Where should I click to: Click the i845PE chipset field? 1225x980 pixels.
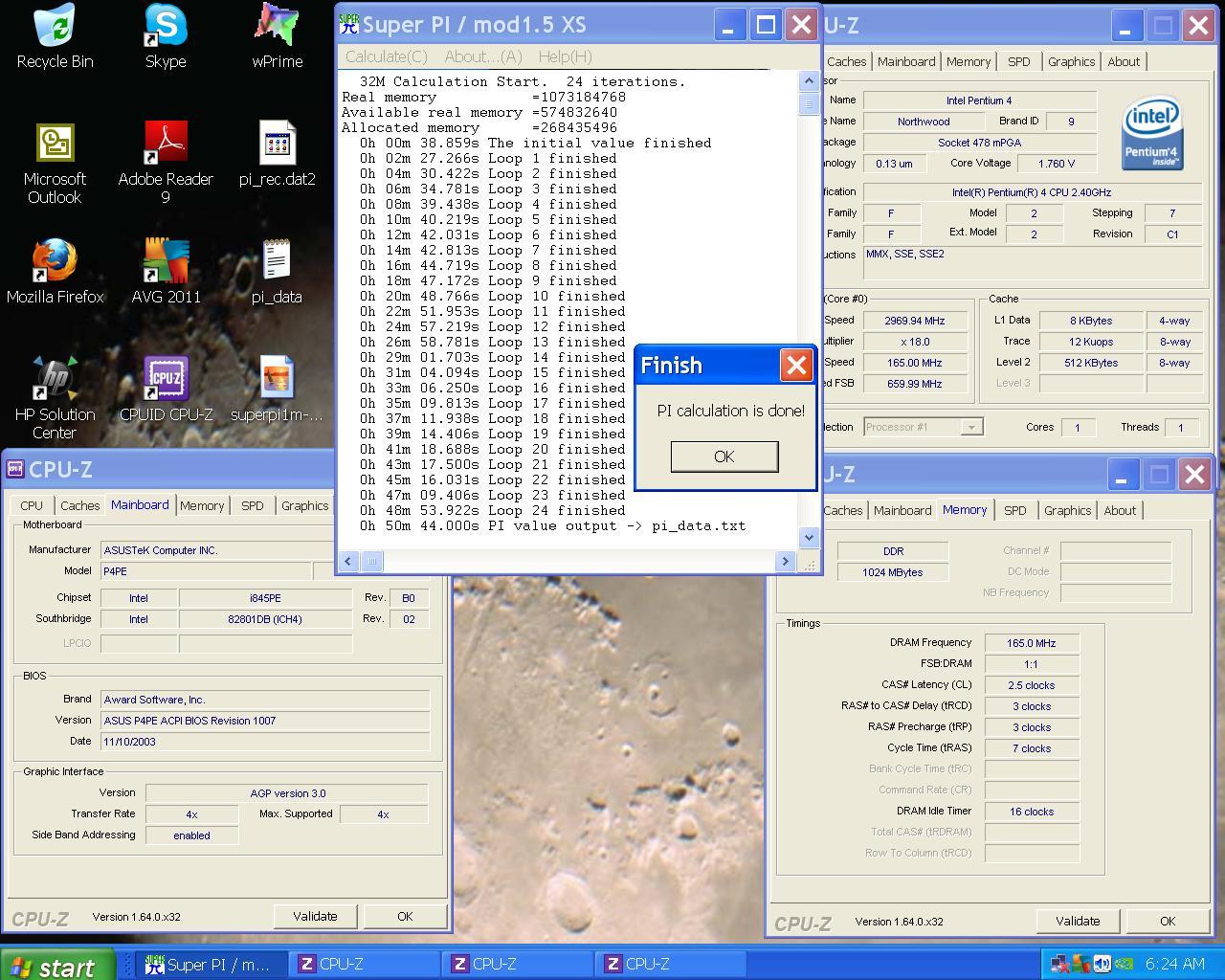click(x=265, y=598)
